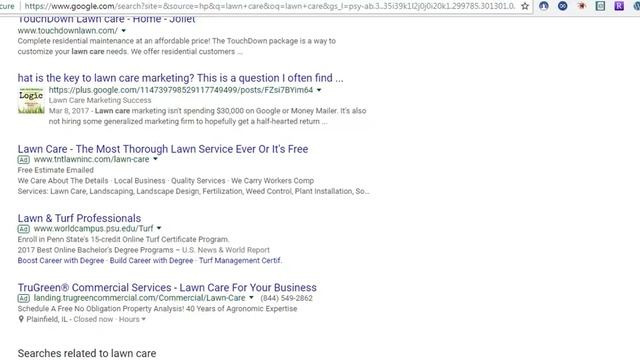Open the map pin icon beside Plainfield, IL
Viewport: 640px width, 360px height.
(x=21, y=319)
